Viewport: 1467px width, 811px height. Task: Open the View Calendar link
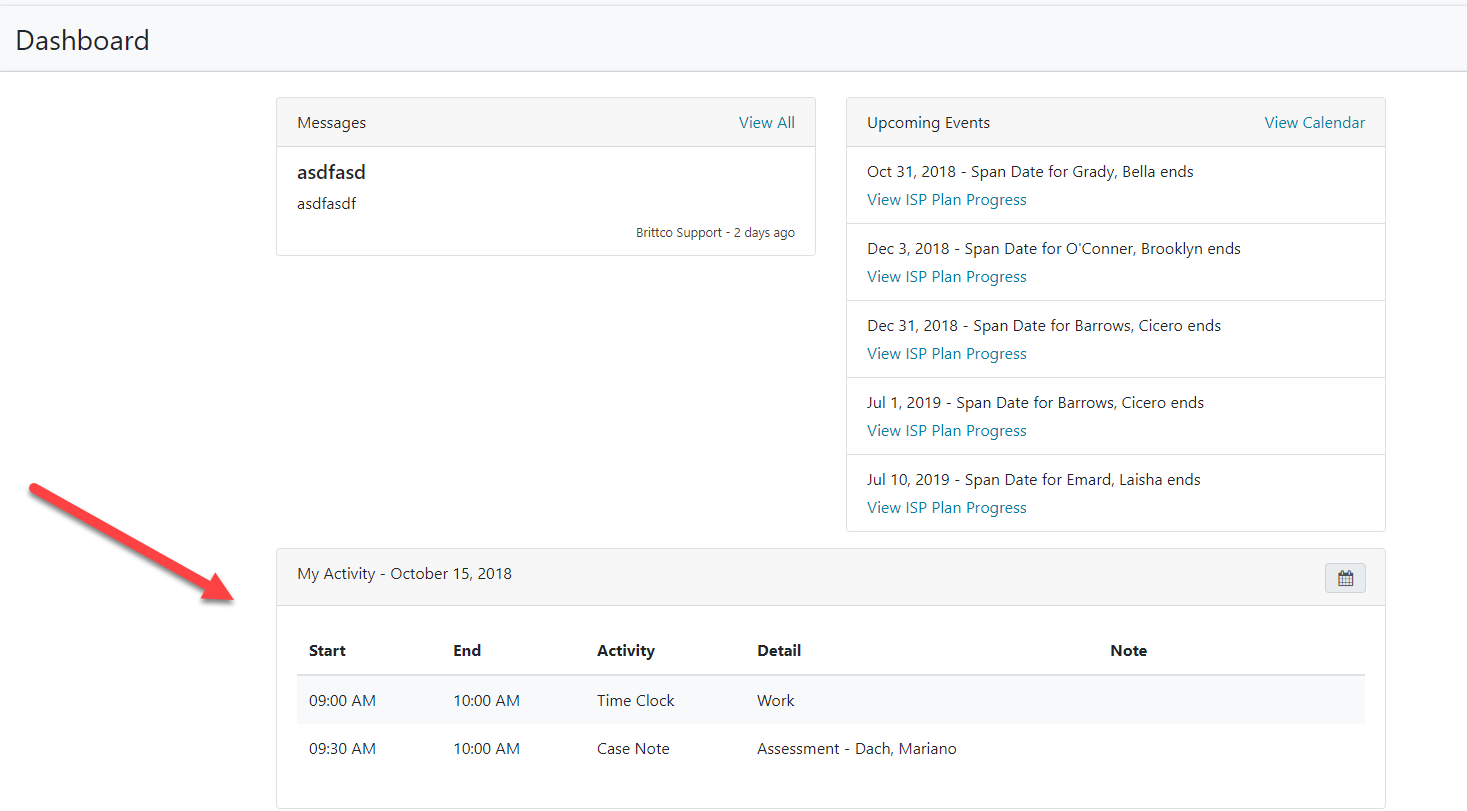(x=1314, y=123)
